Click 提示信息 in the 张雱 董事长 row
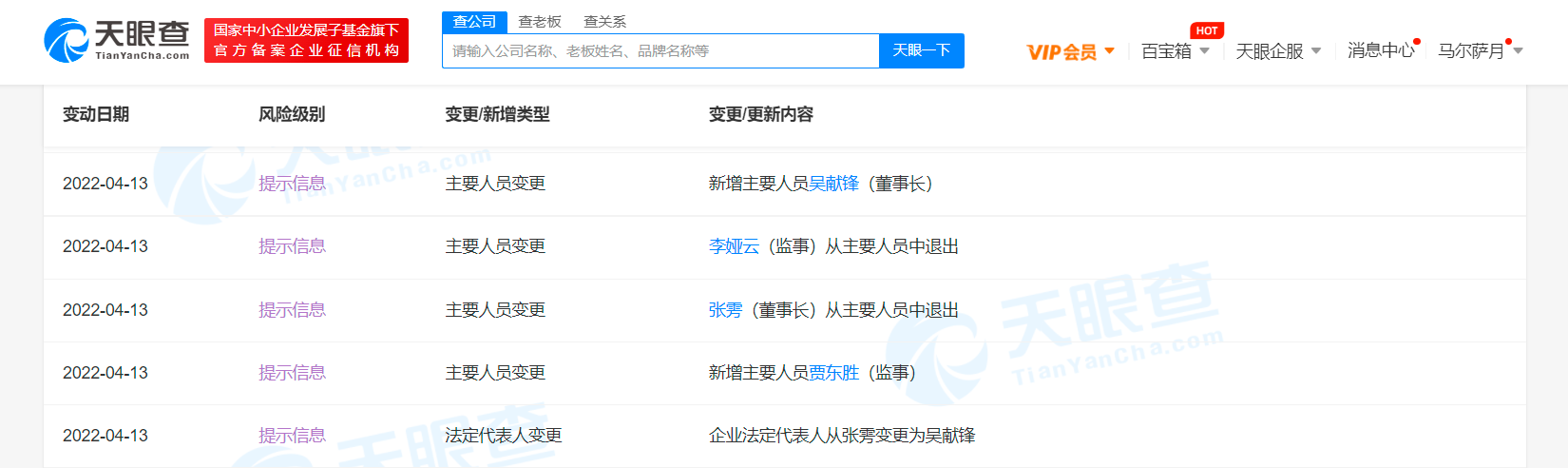1568x468 pixels. 292,310
